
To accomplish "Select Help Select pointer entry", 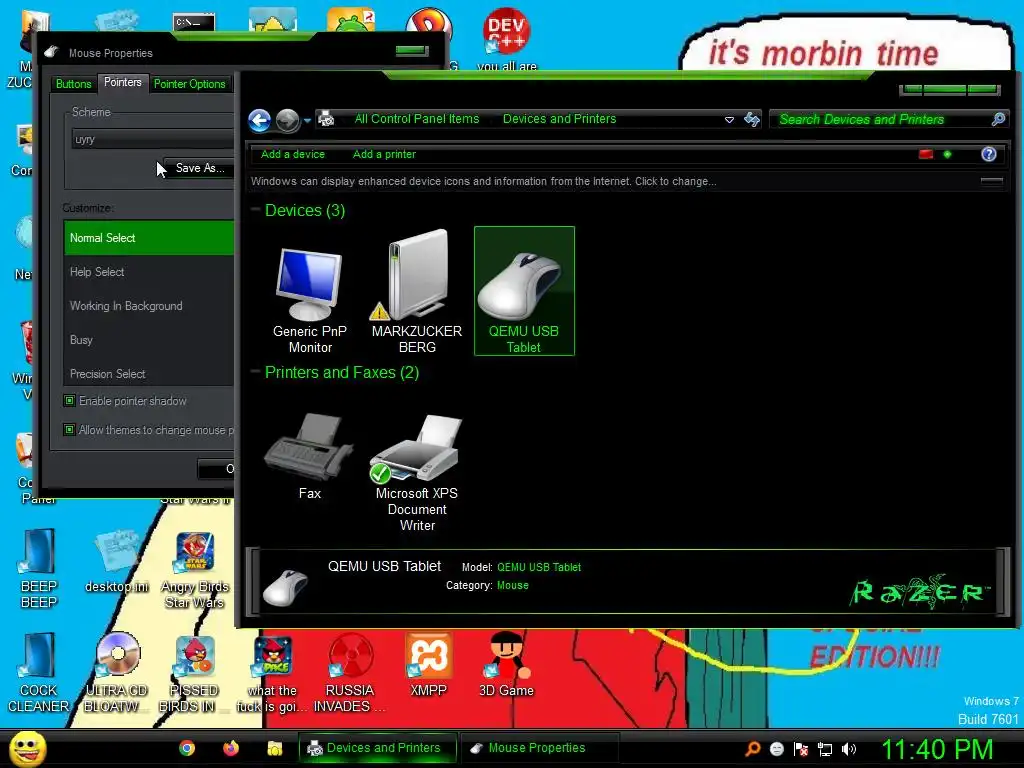I will pyautogui.click(x=149, y=272).
